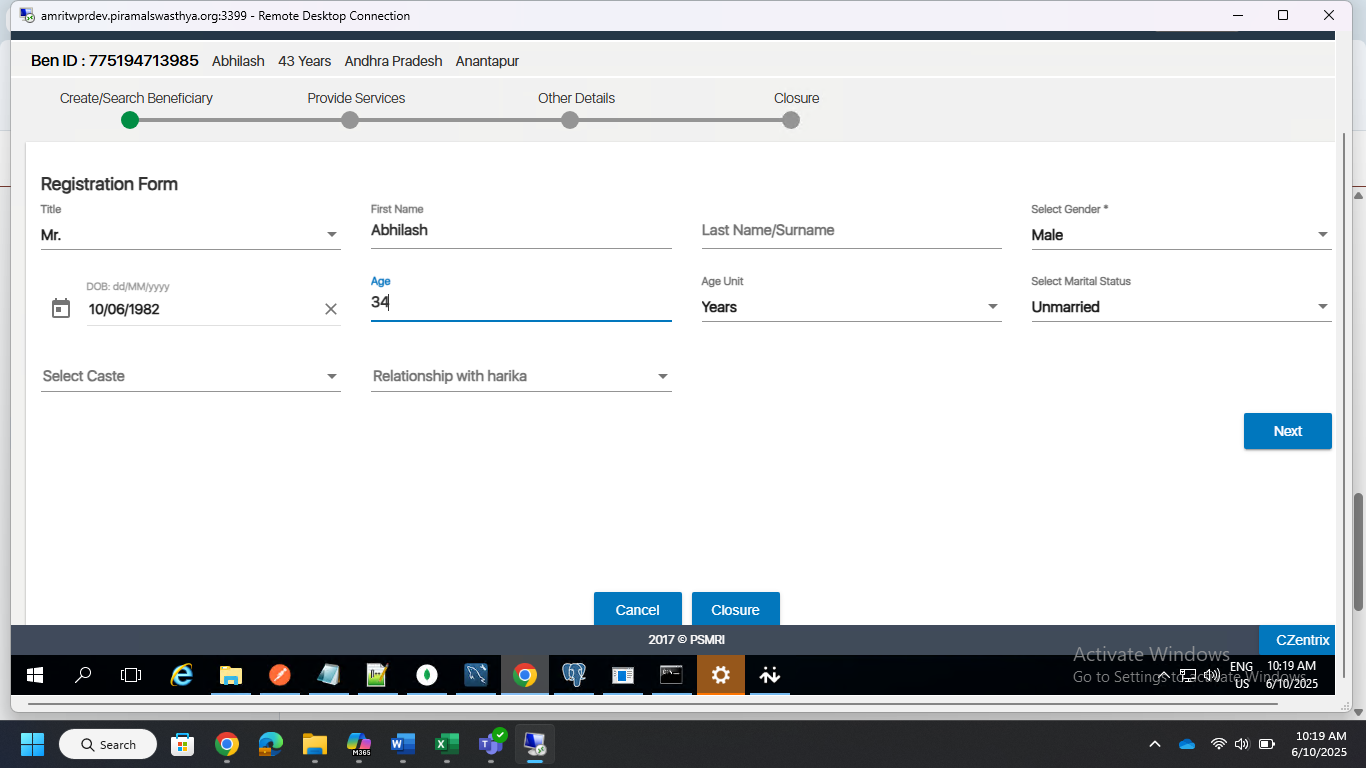Launch Internet Explorer in remote taskbar
The height and width of the screenshot is (768, 1366).
tap(181, 675)
